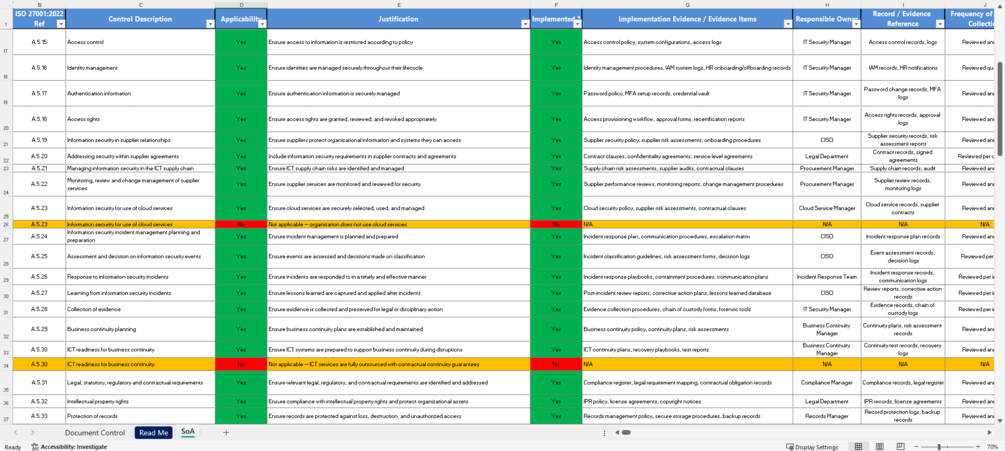This screenshot has width=1005, height=451.
Task: Open Accessibility: Investigate in status bar
Action: (69, 447)
